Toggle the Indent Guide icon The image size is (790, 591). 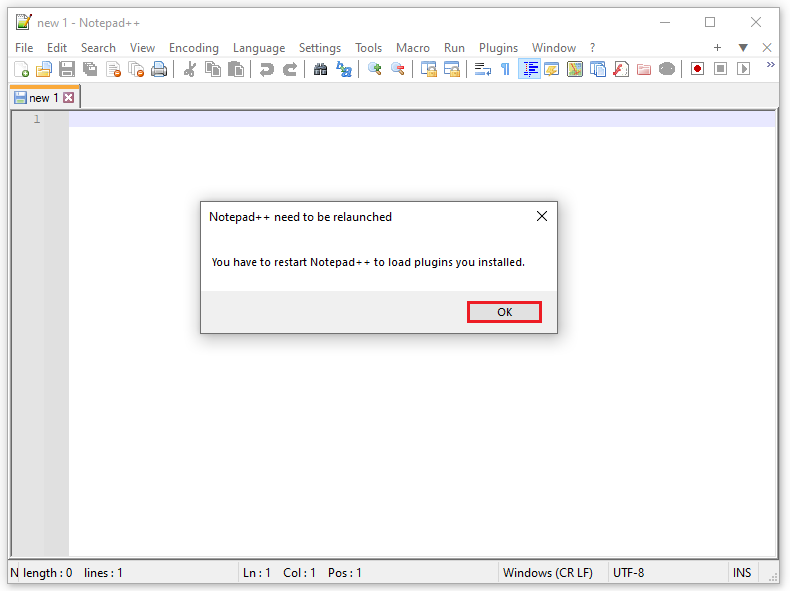pos(529,69)
